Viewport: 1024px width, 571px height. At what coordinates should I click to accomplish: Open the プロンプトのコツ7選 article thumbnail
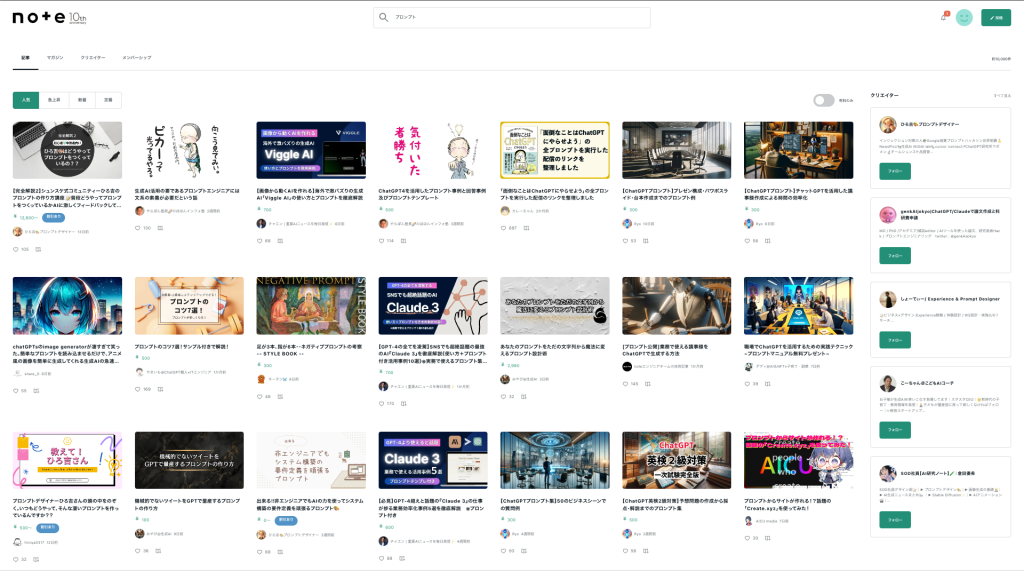(189, 305)
